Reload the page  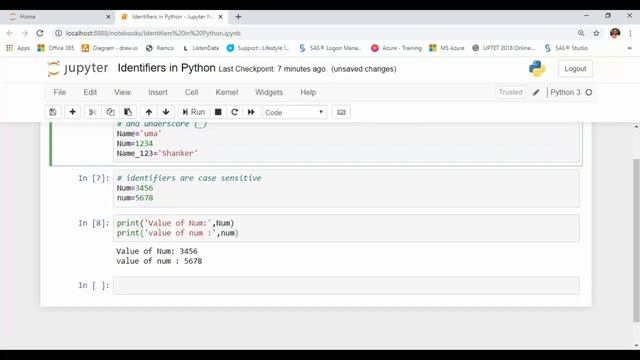[40, 33]
